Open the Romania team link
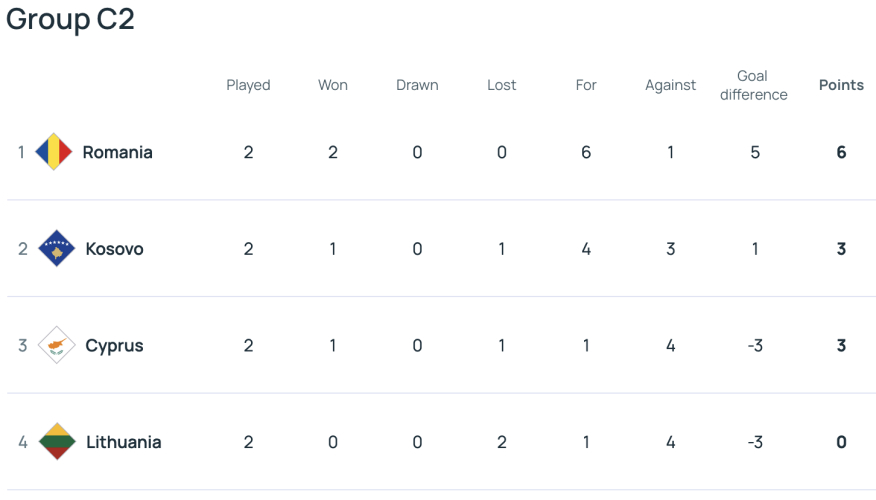Screen dimensions: 876x500 [x=117, y=152]
